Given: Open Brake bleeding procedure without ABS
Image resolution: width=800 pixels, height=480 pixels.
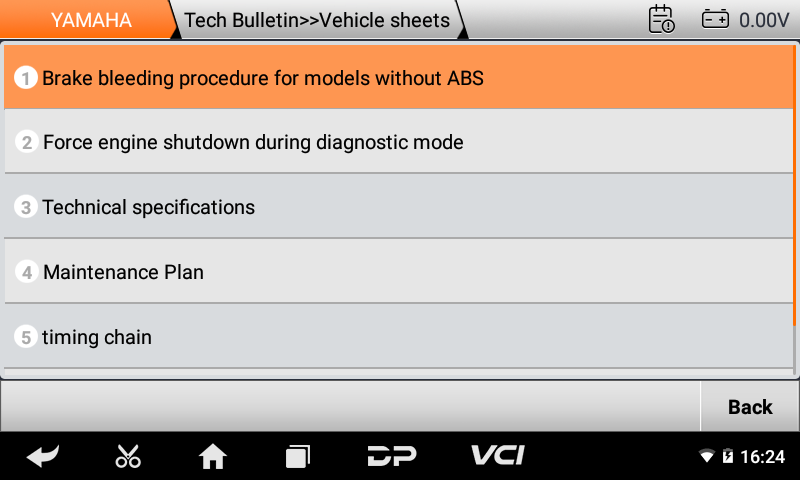Looking at the screenshot, I should (398, 78).
